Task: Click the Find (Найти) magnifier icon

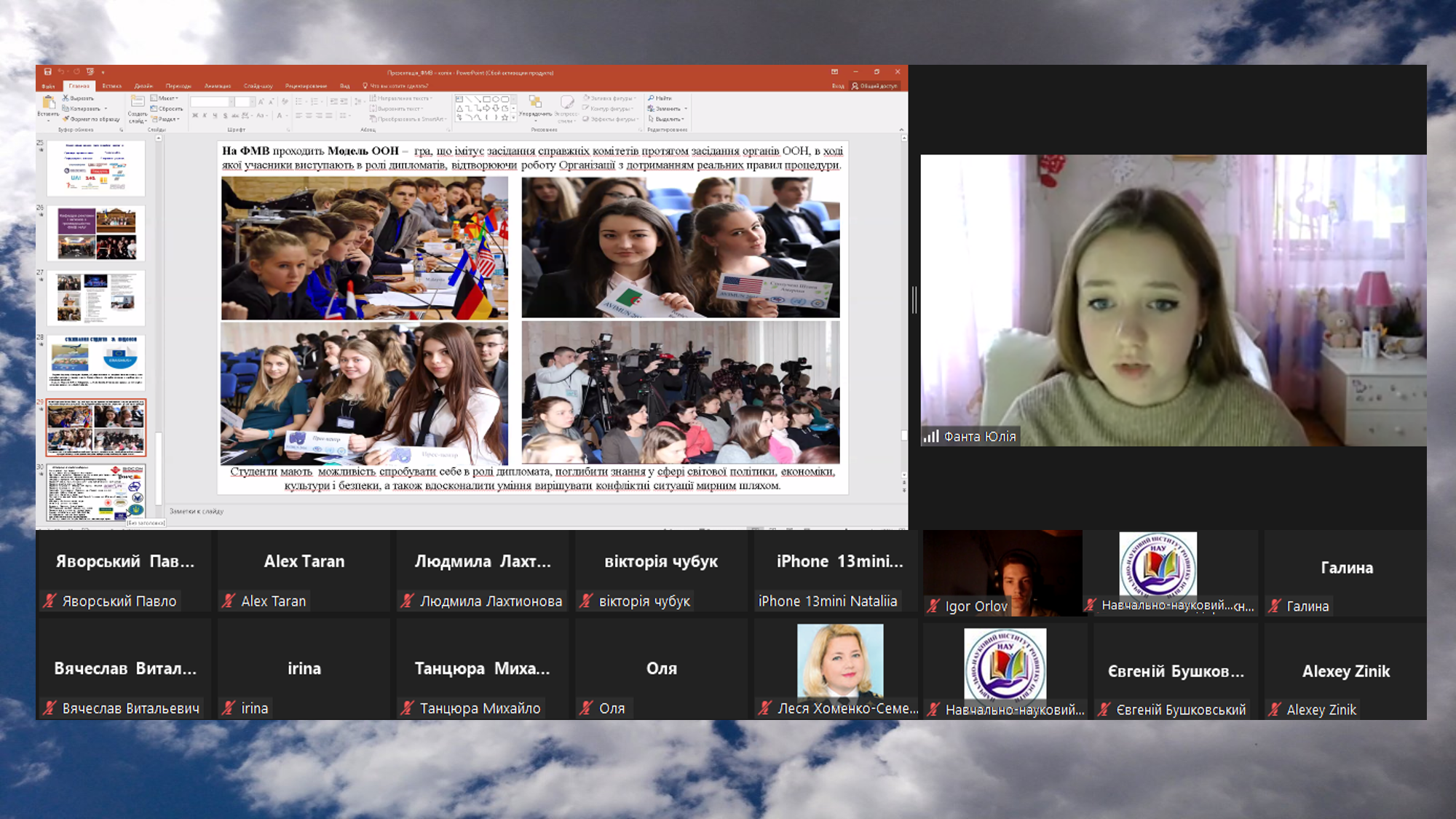Action: coord(652,98)
